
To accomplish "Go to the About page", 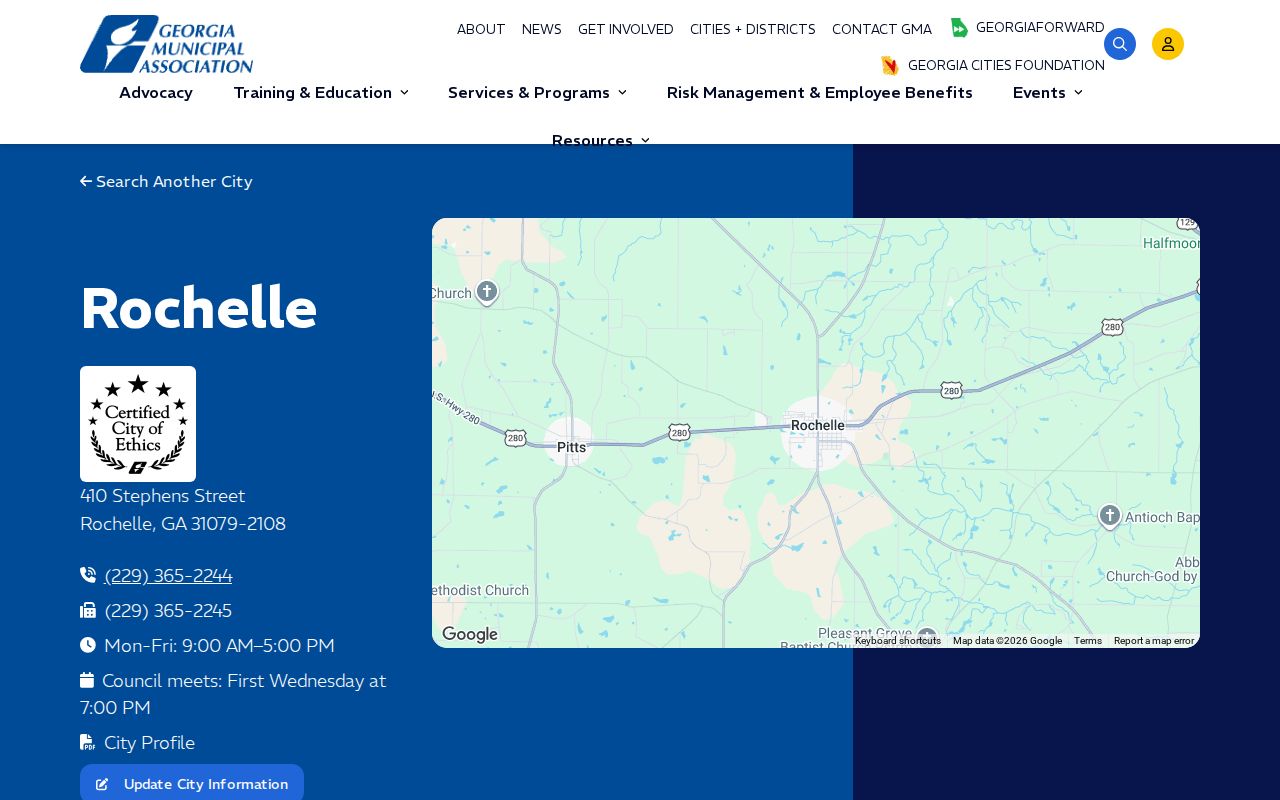I will point(481,30).
